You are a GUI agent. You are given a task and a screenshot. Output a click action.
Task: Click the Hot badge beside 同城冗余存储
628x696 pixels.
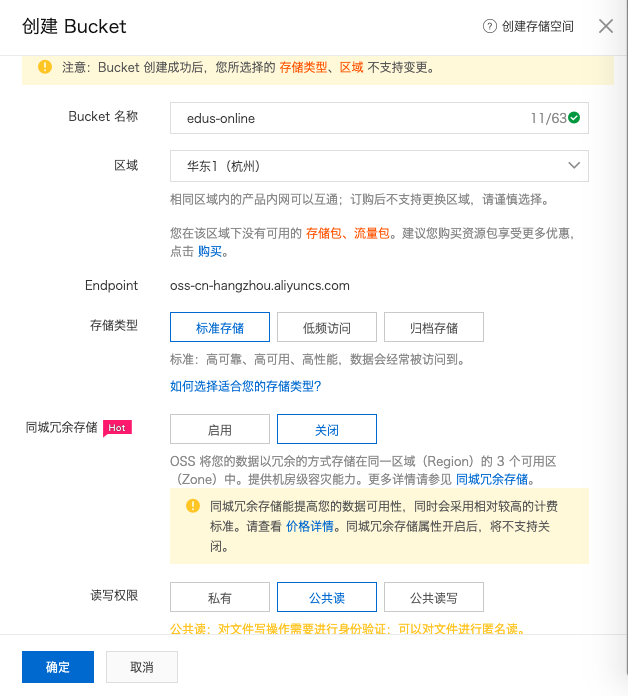[117, 428]
